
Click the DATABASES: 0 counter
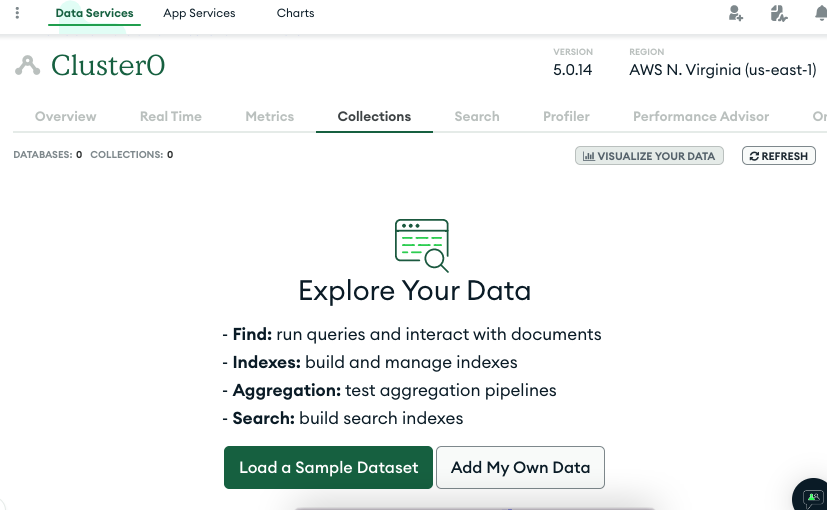(x=47, y=155)
